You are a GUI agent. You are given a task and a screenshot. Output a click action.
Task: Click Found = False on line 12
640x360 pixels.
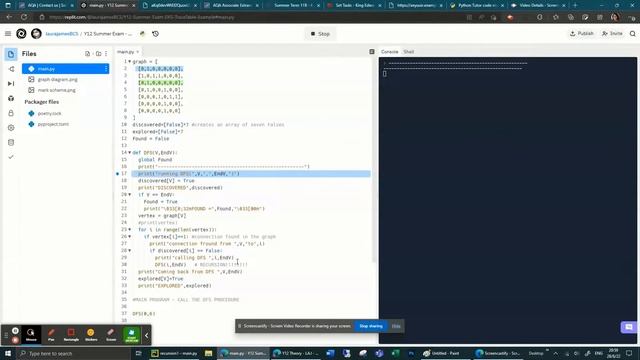tap(151, 139)
